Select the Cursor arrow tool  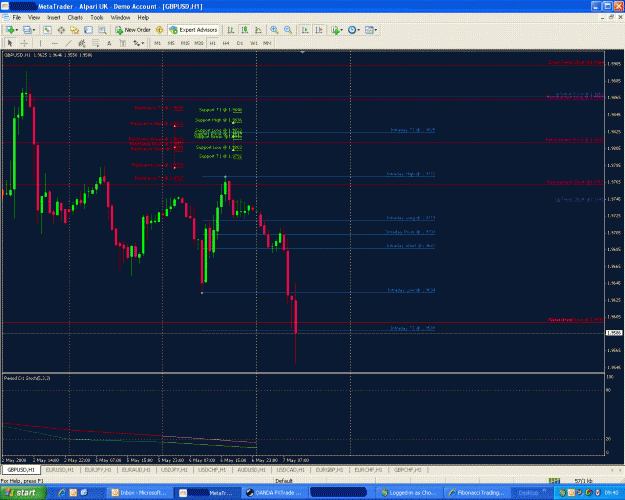click(10, 43)
